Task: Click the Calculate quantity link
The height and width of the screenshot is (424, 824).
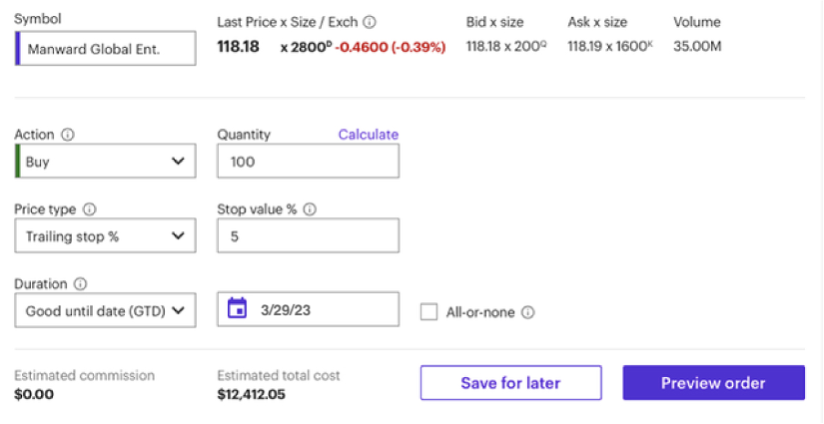Action: click(x=368, y=134)
